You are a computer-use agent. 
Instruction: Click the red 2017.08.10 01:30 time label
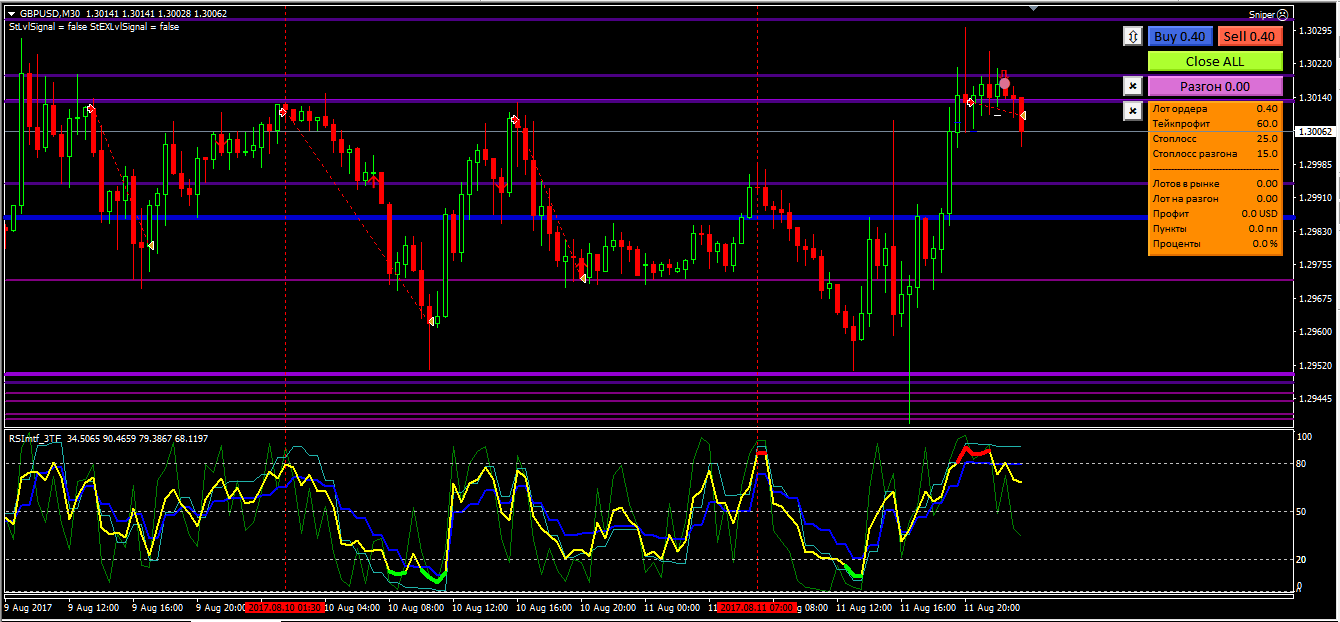284,607
